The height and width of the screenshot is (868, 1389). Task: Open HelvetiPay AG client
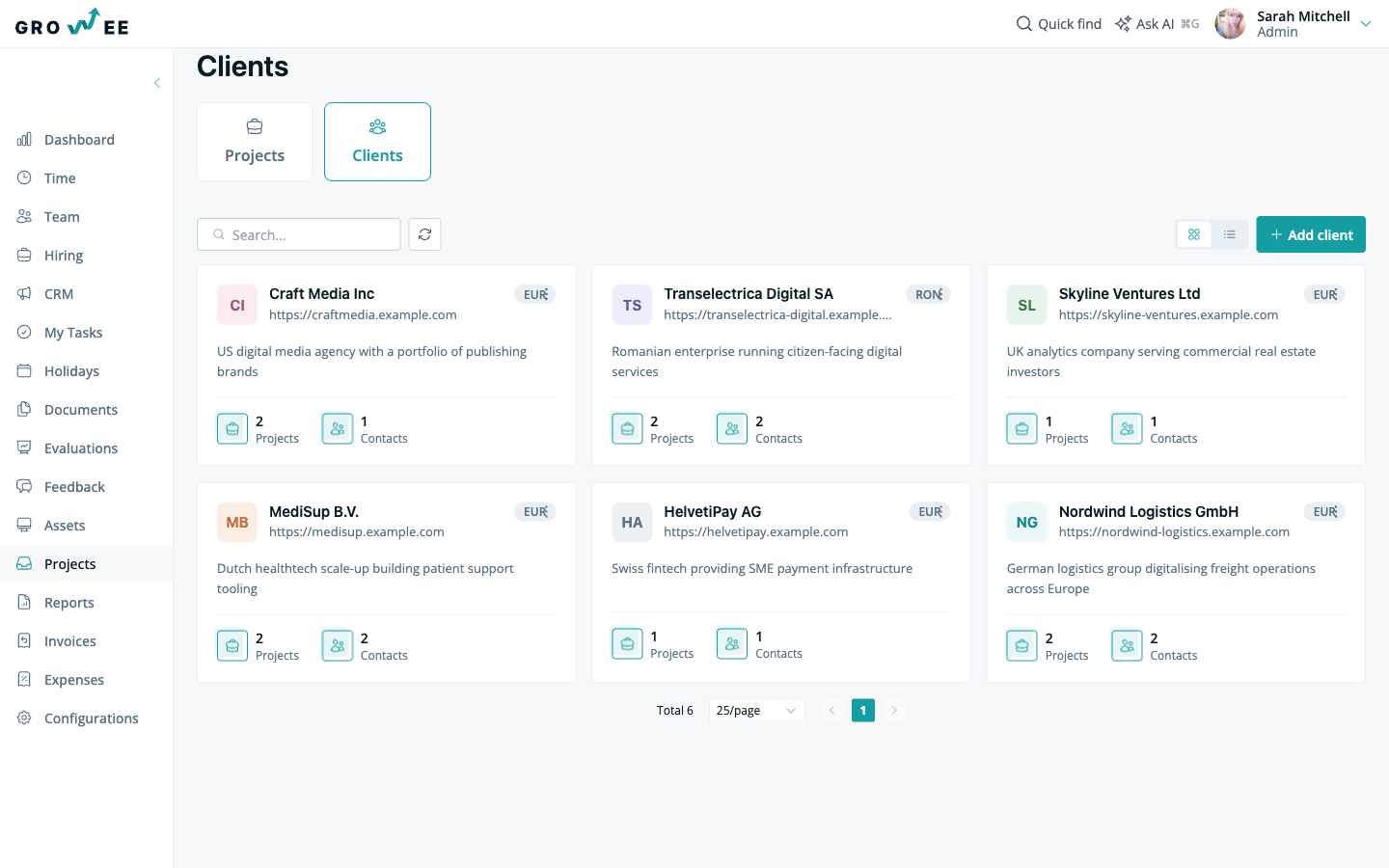[x=713, y=511]
